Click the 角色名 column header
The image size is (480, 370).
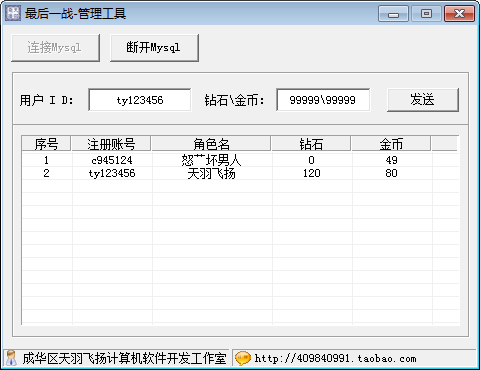point(211,144)
